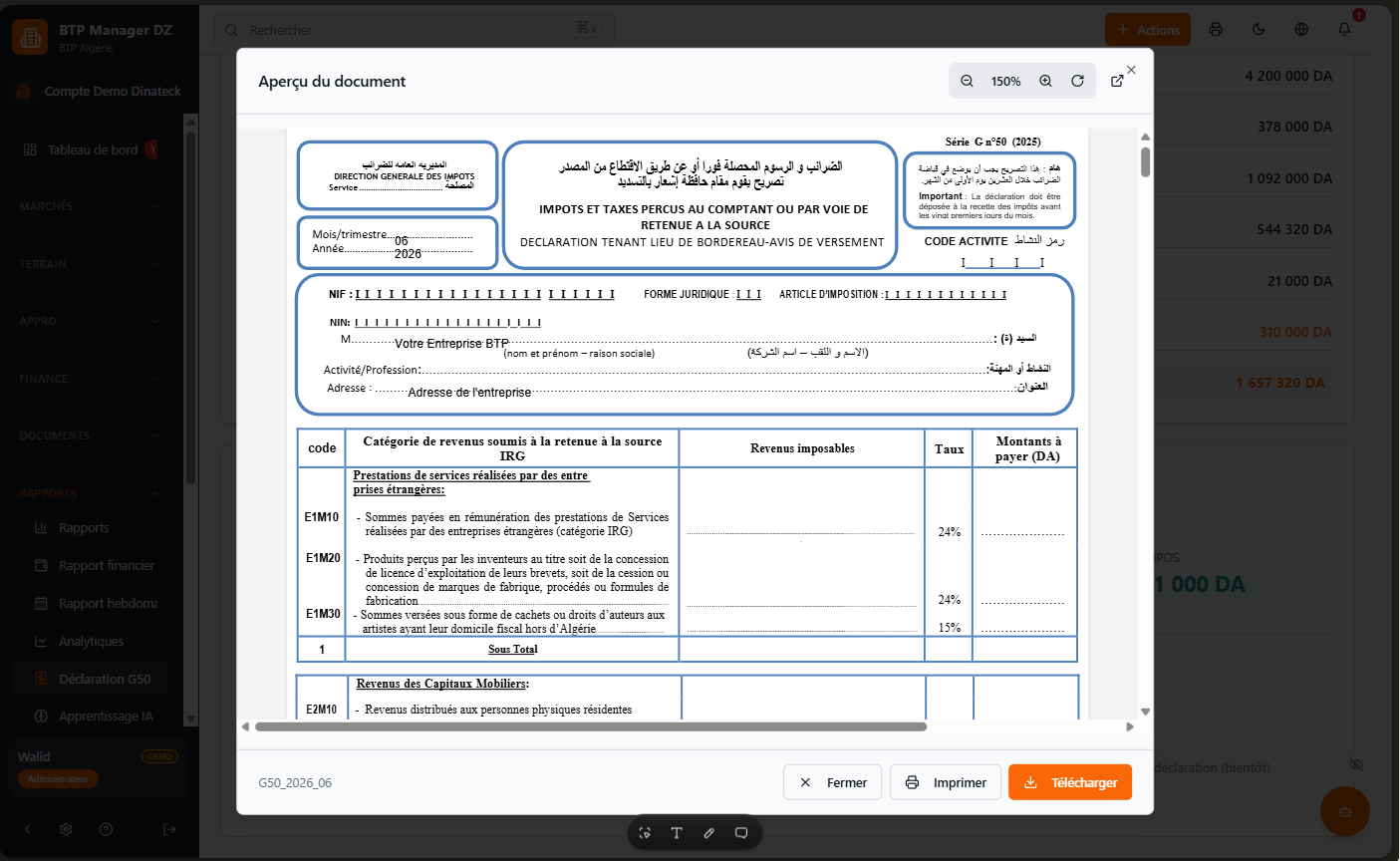
Task: Click the 4 200 000 DA amount
Action: click(x=1287, y=76)
